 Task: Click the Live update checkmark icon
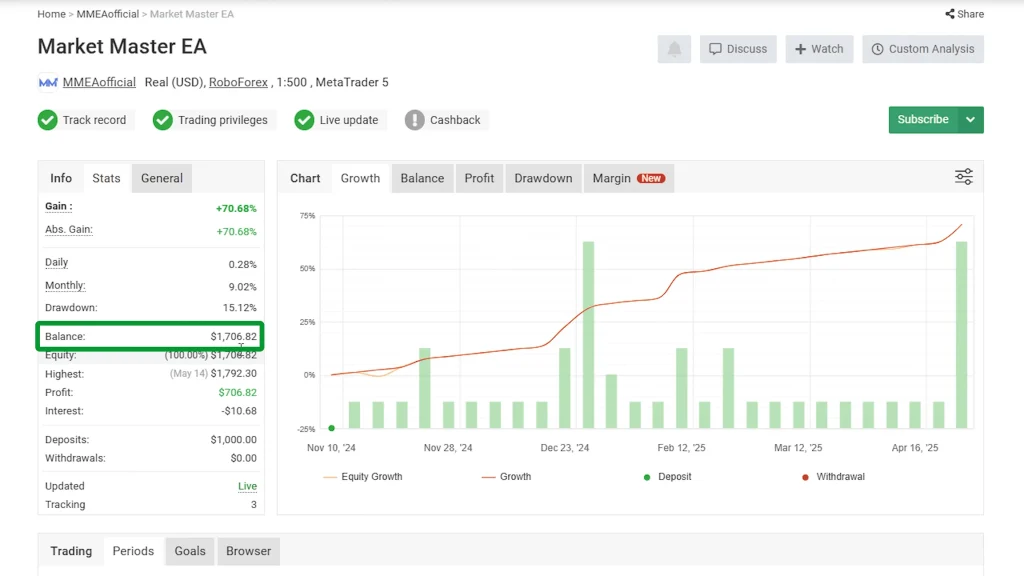pos(304,120)
